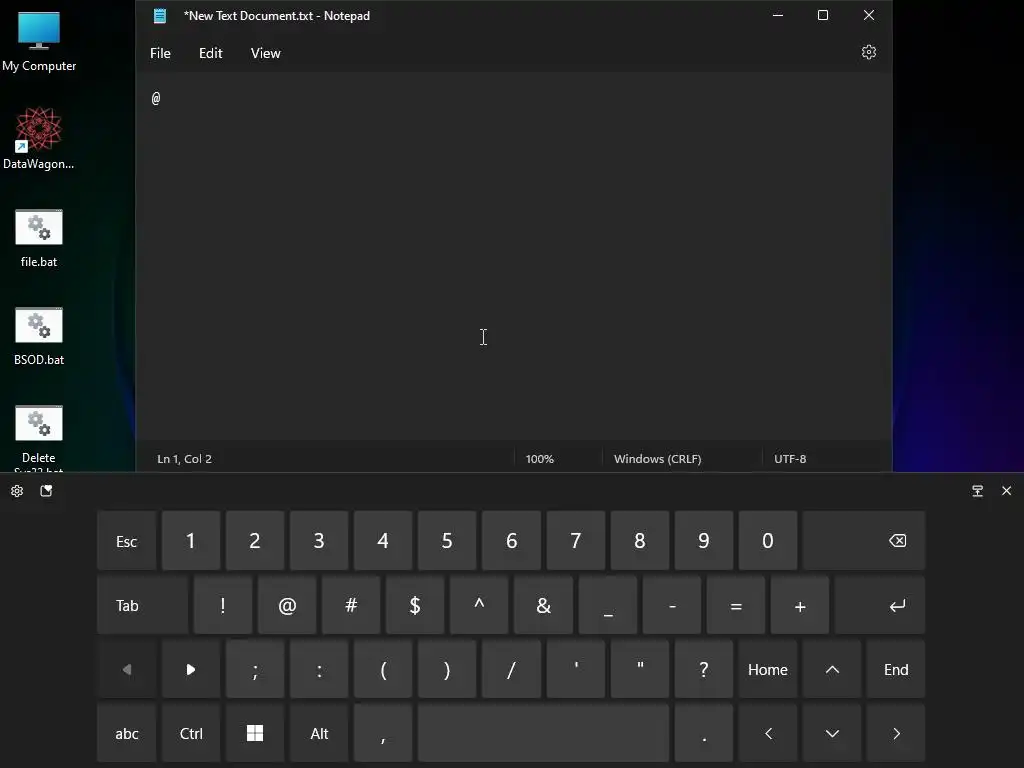Toggle the Alt key

tap(319, 733)
